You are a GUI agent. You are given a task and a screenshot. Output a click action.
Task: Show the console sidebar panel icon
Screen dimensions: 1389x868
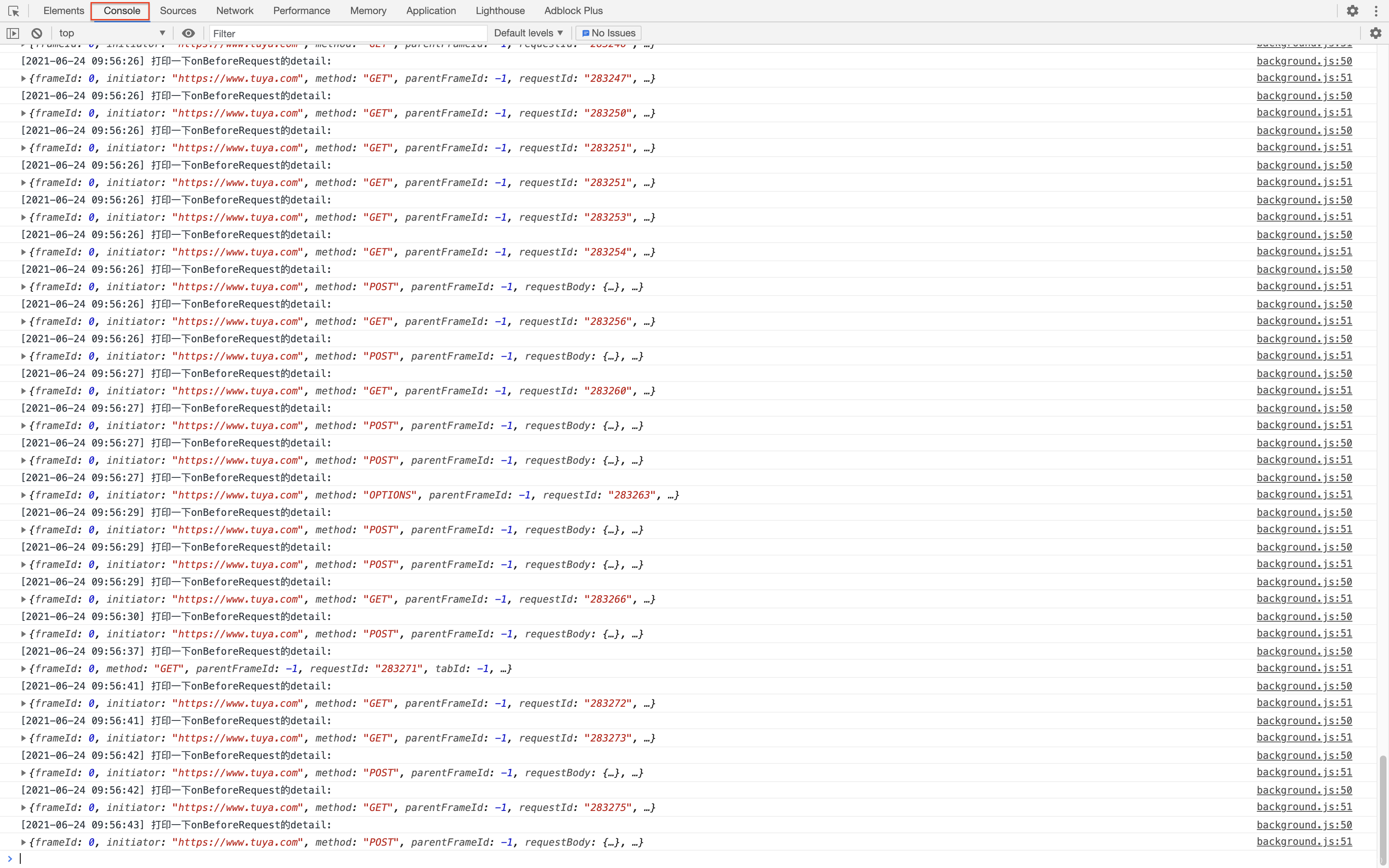pyautogui.click(x=13, y=33)
